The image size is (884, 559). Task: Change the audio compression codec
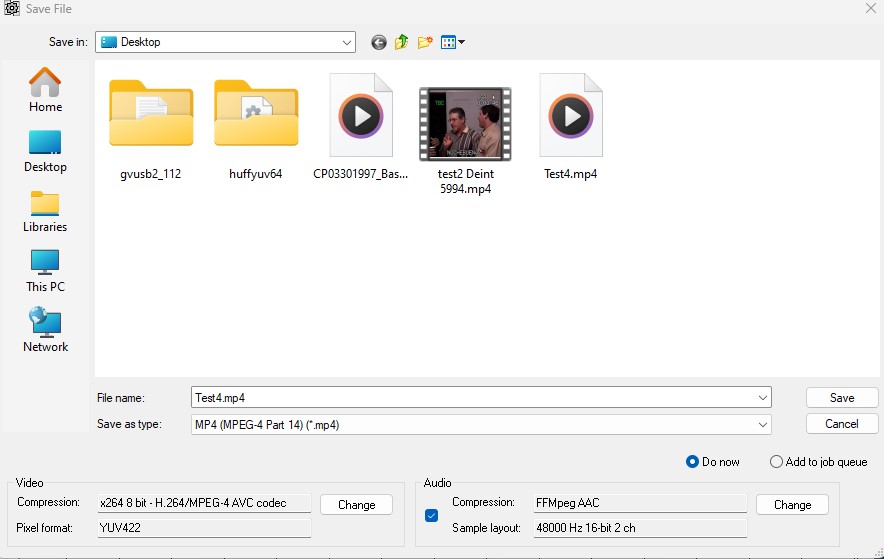792,505
